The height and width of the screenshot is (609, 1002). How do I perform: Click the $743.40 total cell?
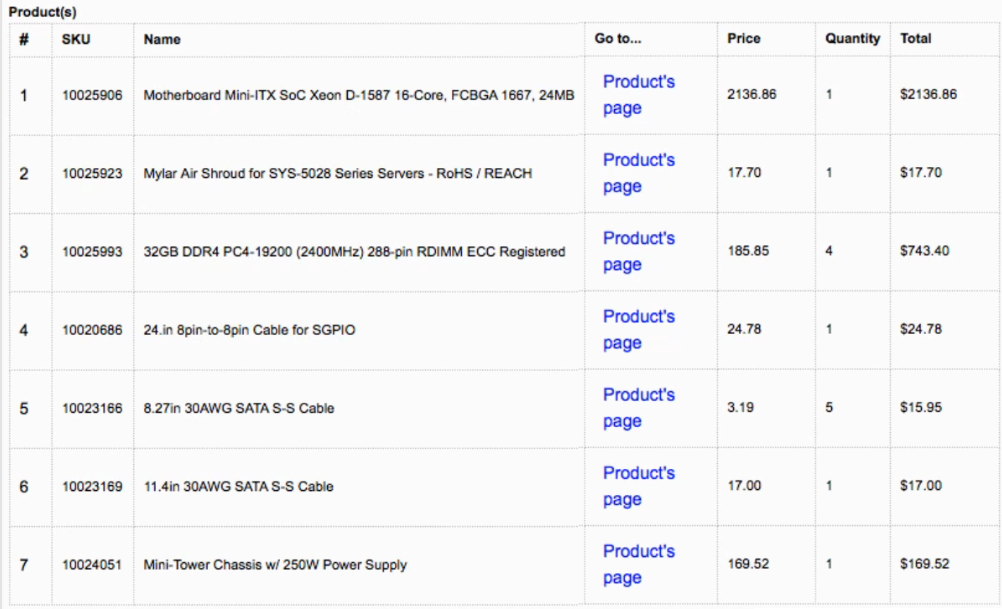point(924,251)
